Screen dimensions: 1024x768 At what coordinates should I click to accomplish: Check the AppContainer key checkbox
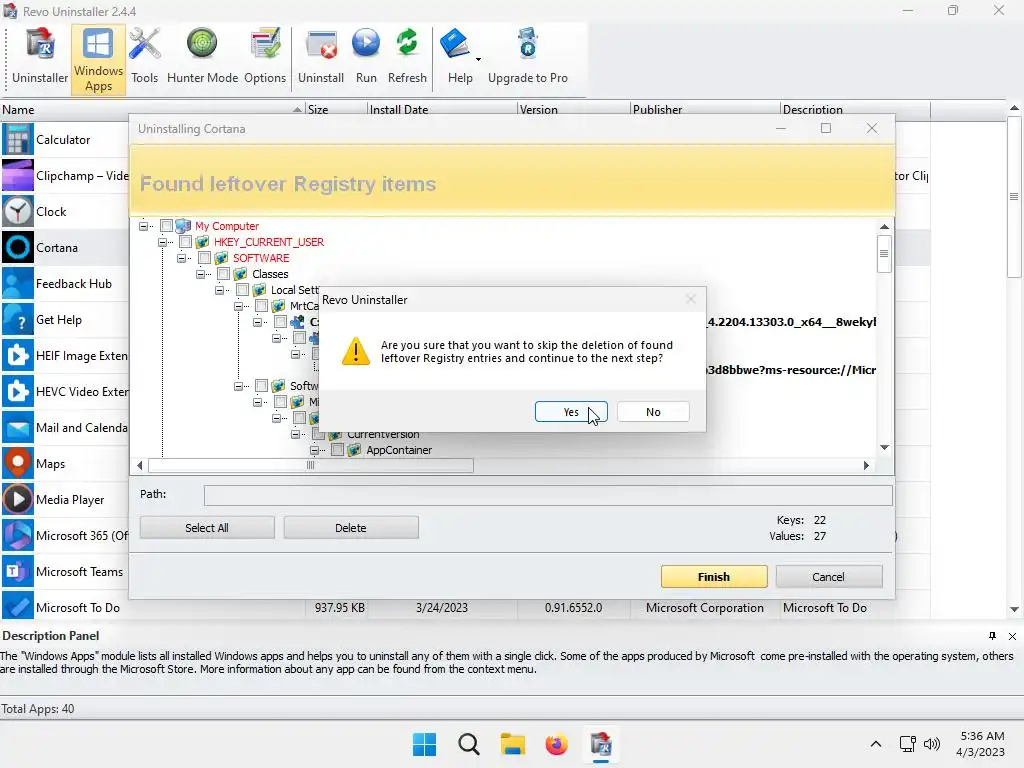click(x=338, y=450)
